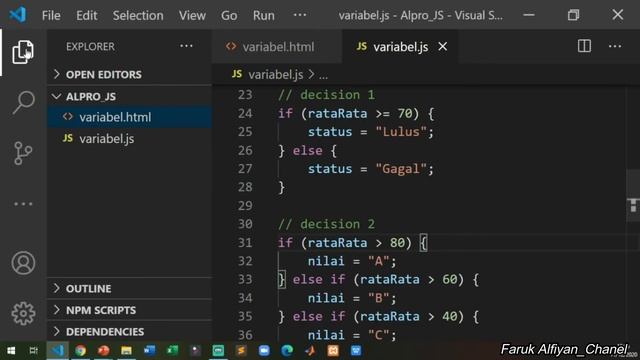Open the Search view in activity bar
Screen dimensions: 640x360
point(23,102)
